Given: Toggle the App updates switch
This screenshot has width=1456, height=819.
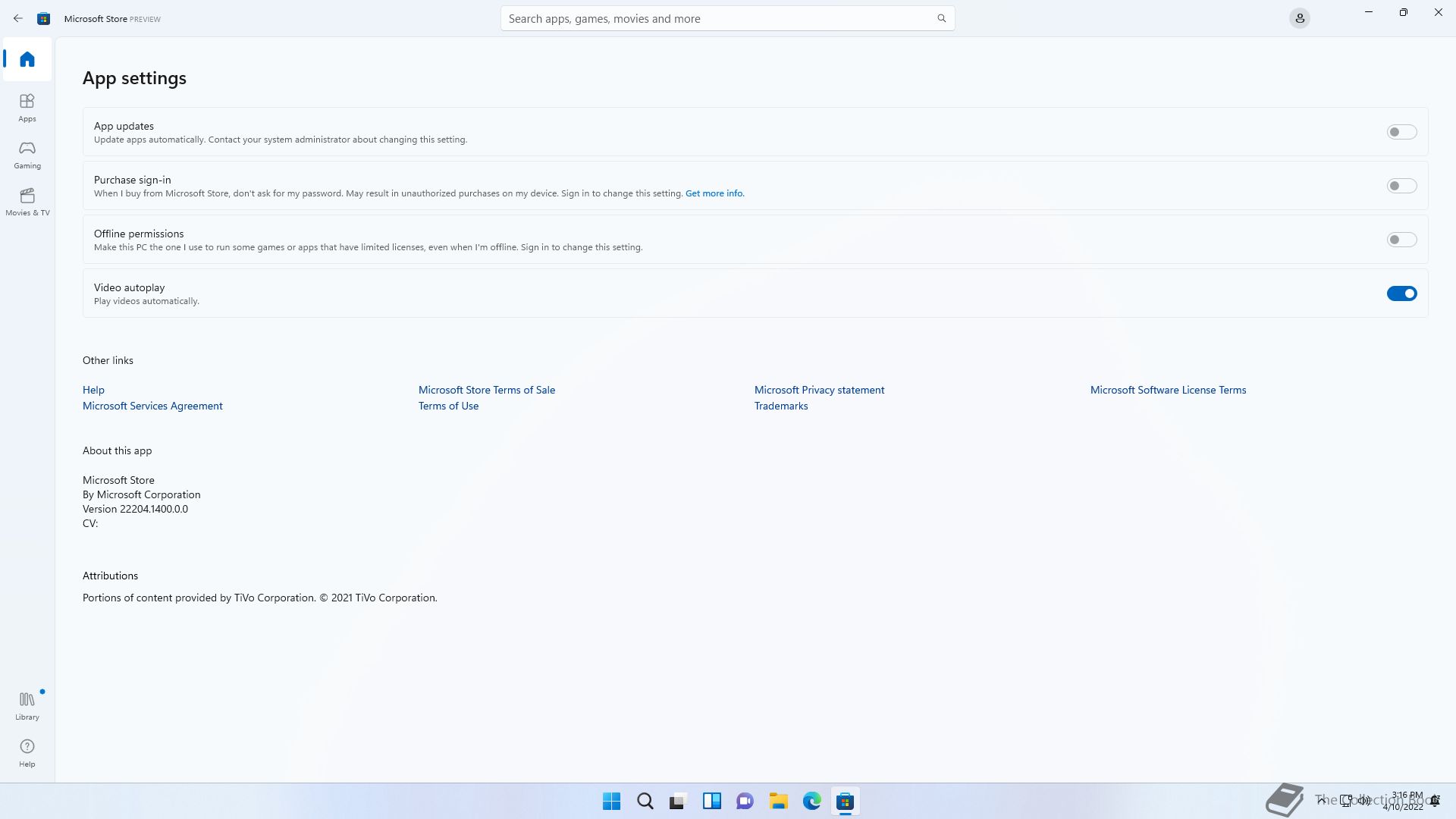Looking at the screenshot, I should point(1401,132).
